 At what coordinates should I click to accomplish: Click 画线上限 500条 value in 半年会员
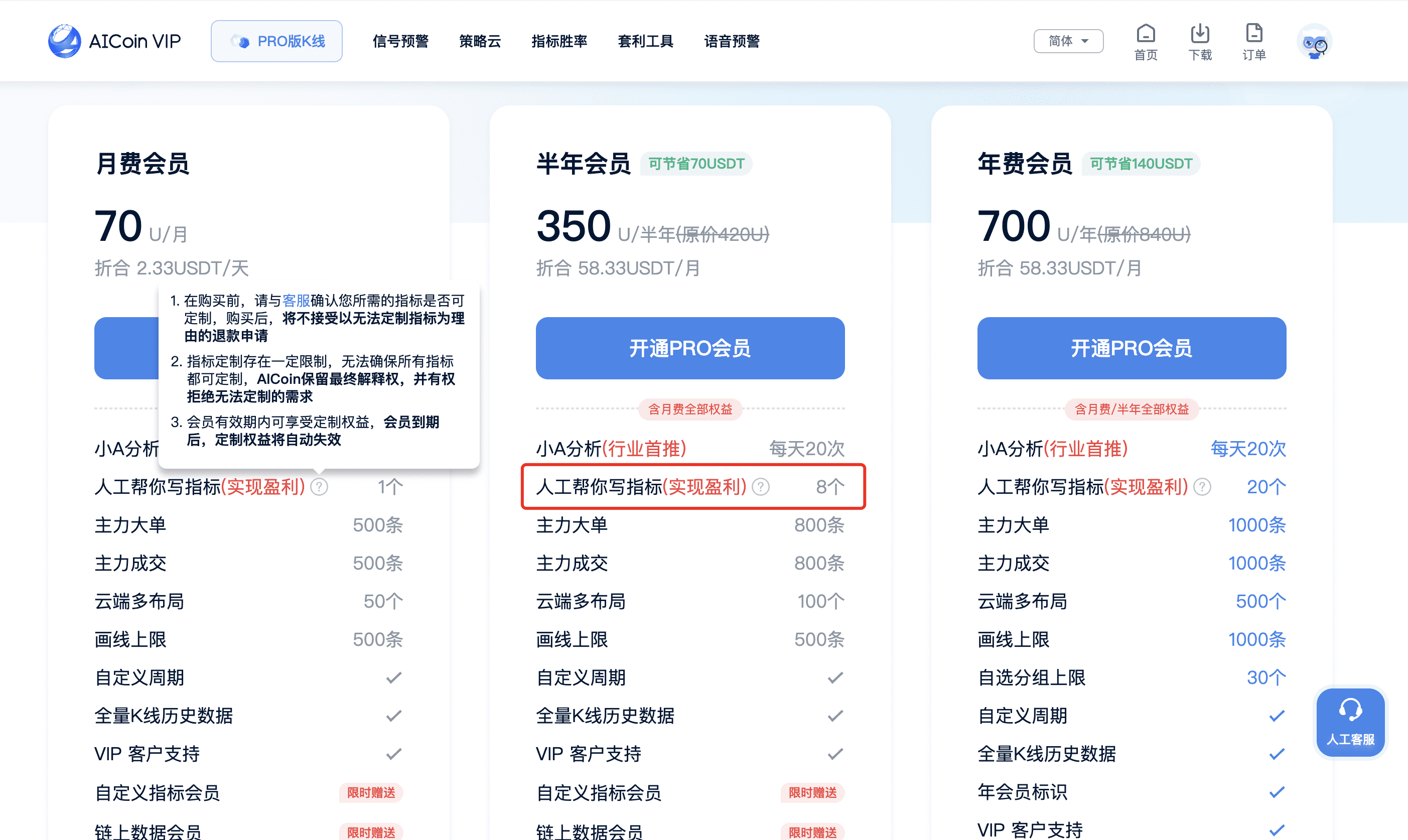[819, 639]
